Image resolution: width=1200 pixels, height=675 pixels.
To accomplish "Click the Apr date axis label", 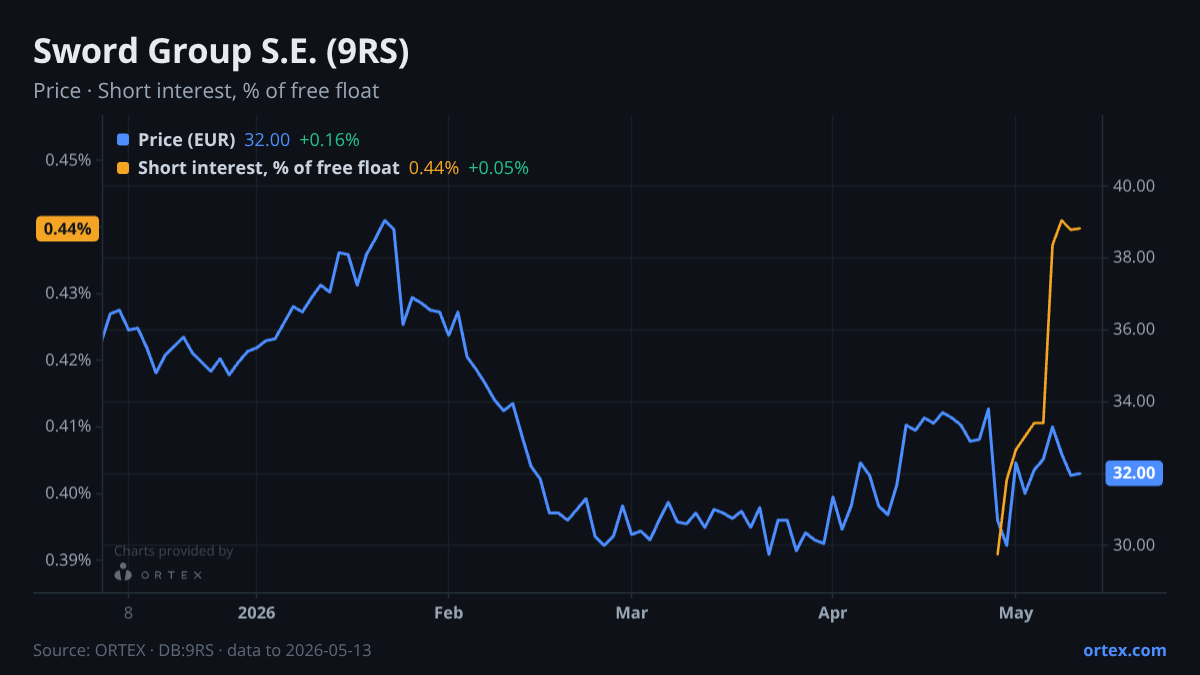I will 833,612.
